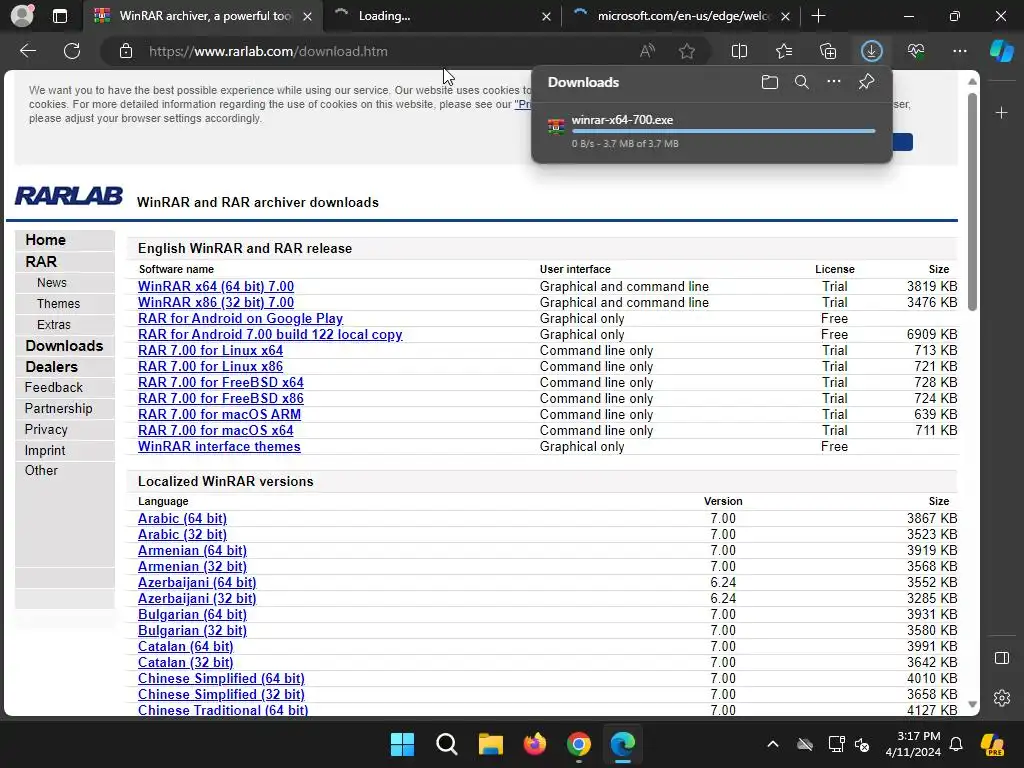The image size is (1024, 768).
Task: Open RAR for Android on Google Play
Action: point(240,318)
